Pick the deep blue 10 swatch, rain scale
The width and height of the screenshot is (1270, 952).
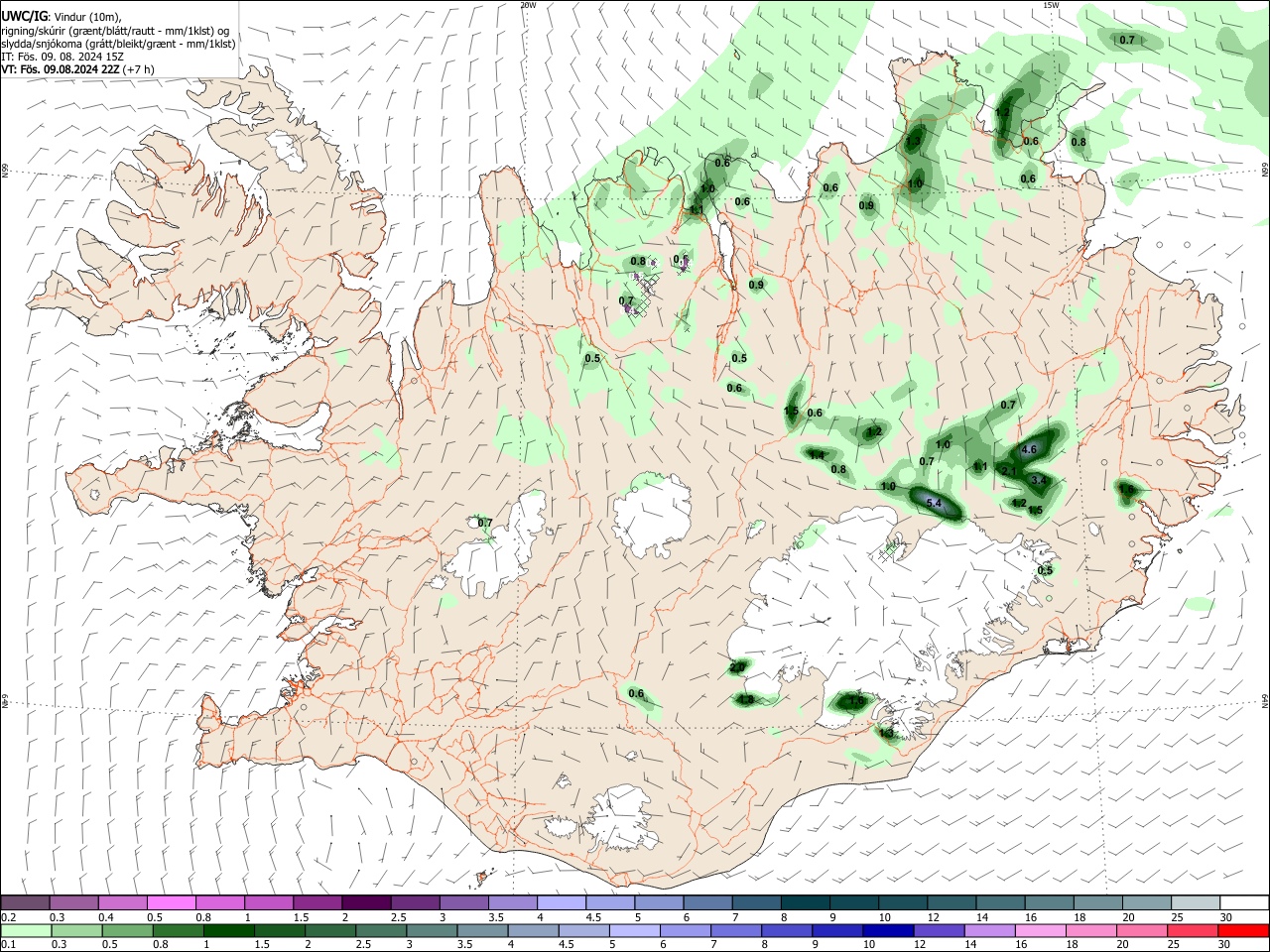887,930
